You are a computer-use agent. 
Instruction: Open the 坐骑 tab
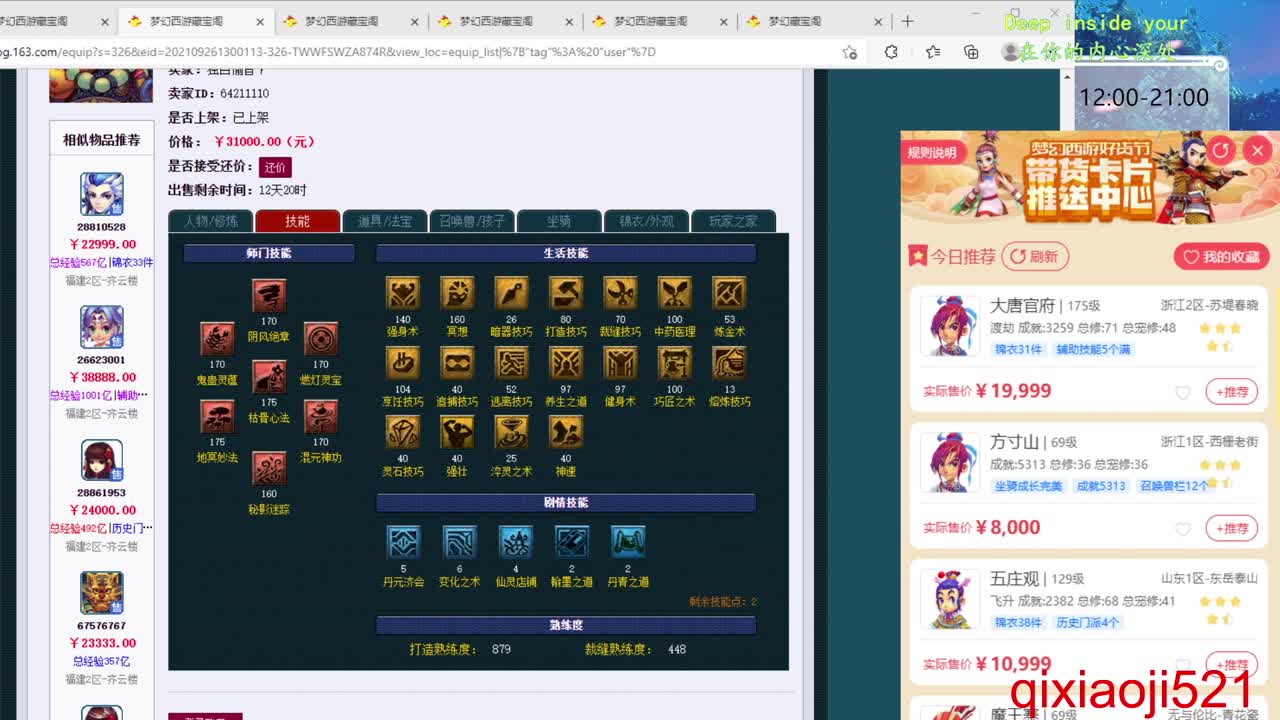coord(559,221)
